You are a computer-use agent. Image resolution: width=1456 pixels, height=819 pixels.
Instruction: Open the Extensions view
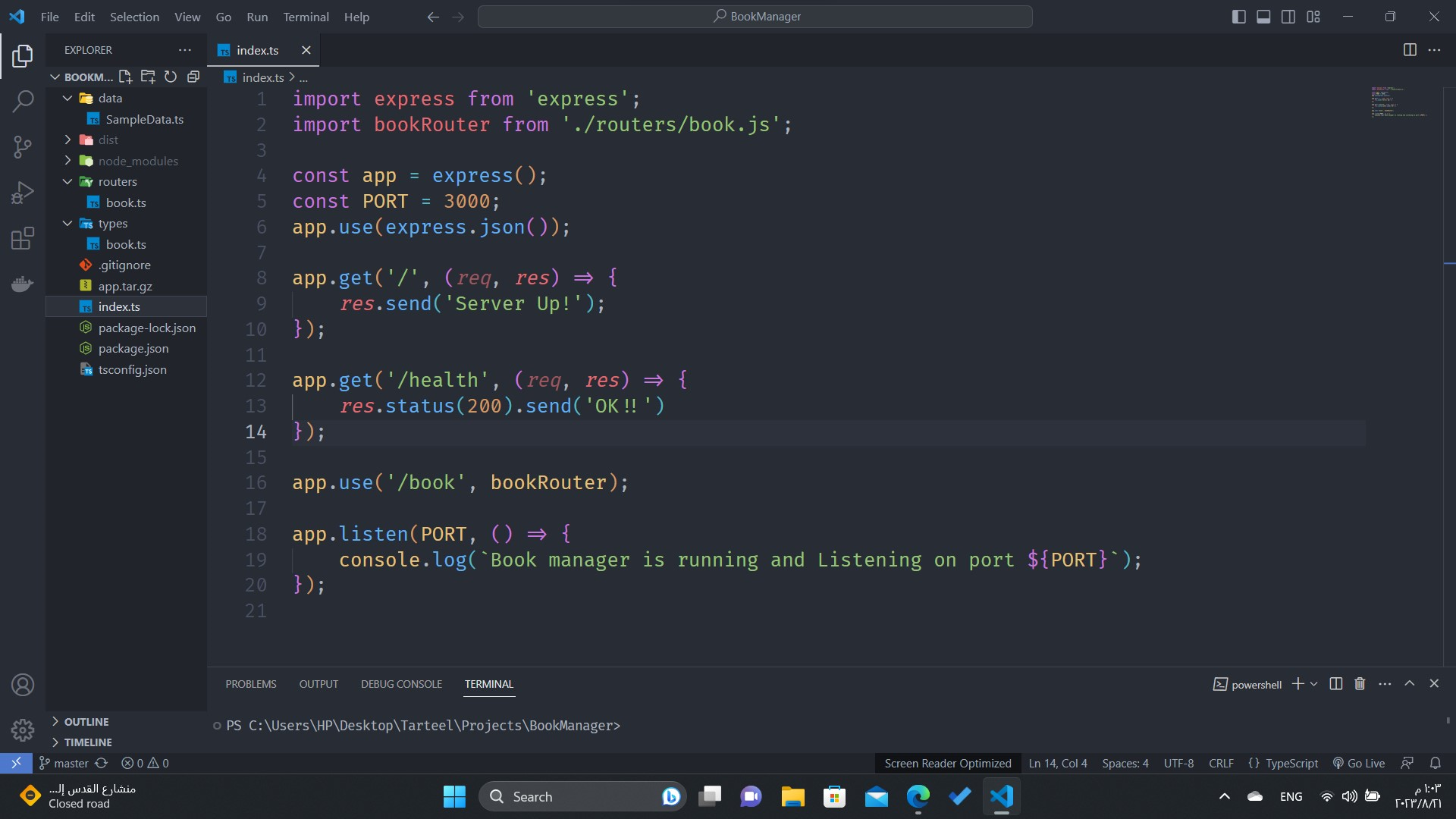click(x=23, y=238)
